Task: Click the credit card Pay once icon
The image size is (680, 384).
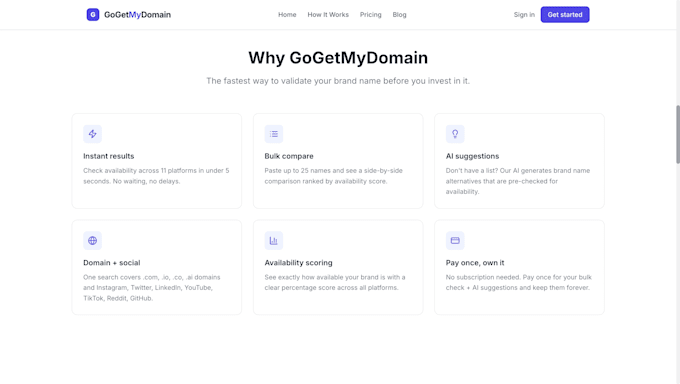Action: 455,241
